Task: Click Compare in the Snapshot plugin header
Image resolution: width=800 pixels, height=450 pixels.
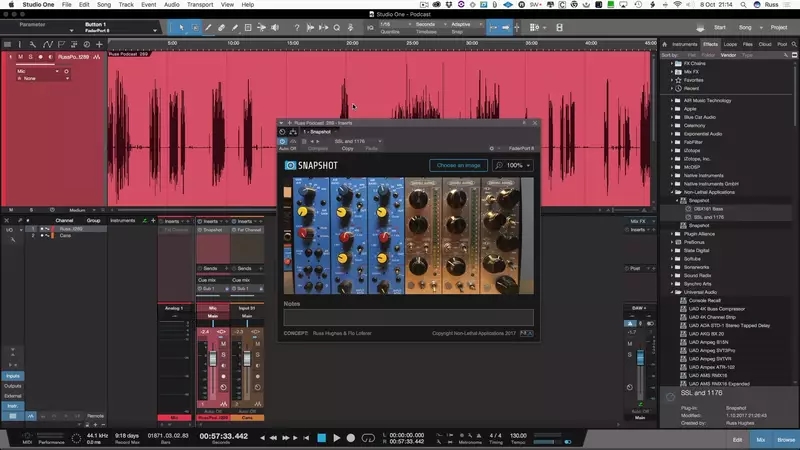Action: (317, 148)
